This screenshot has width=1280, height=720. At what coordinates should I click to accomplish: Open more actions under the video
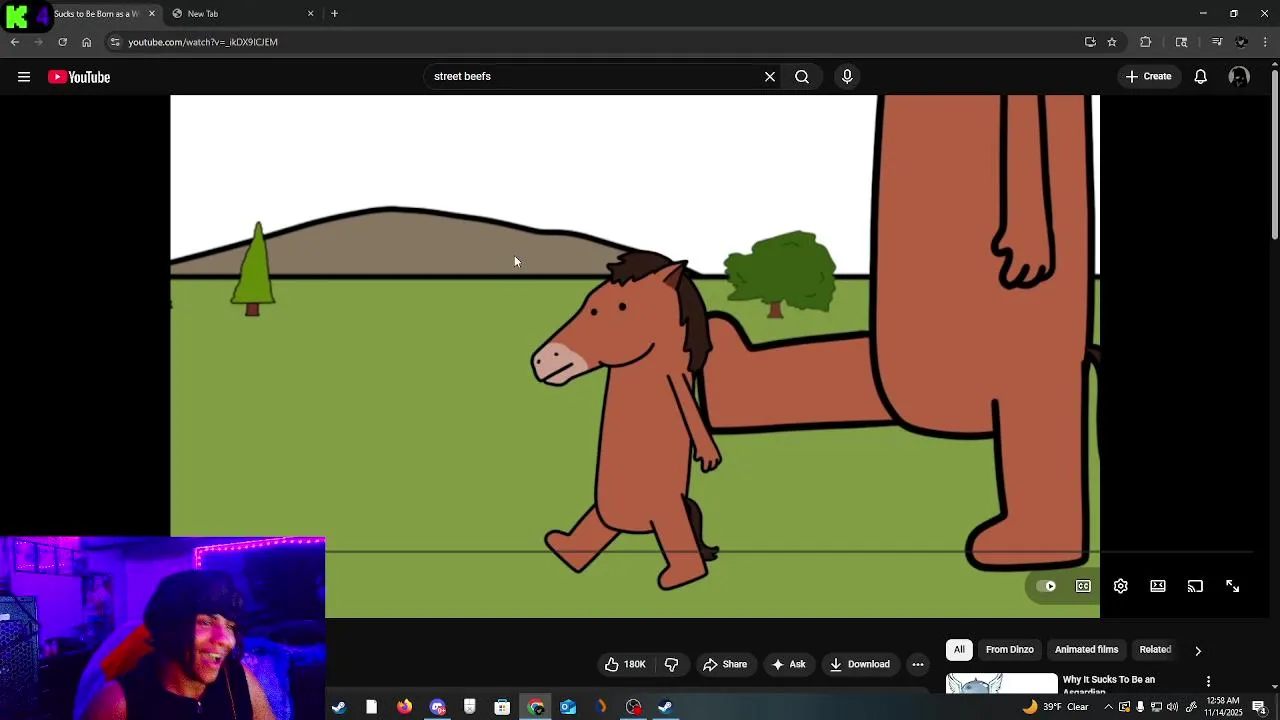(918, 664)
